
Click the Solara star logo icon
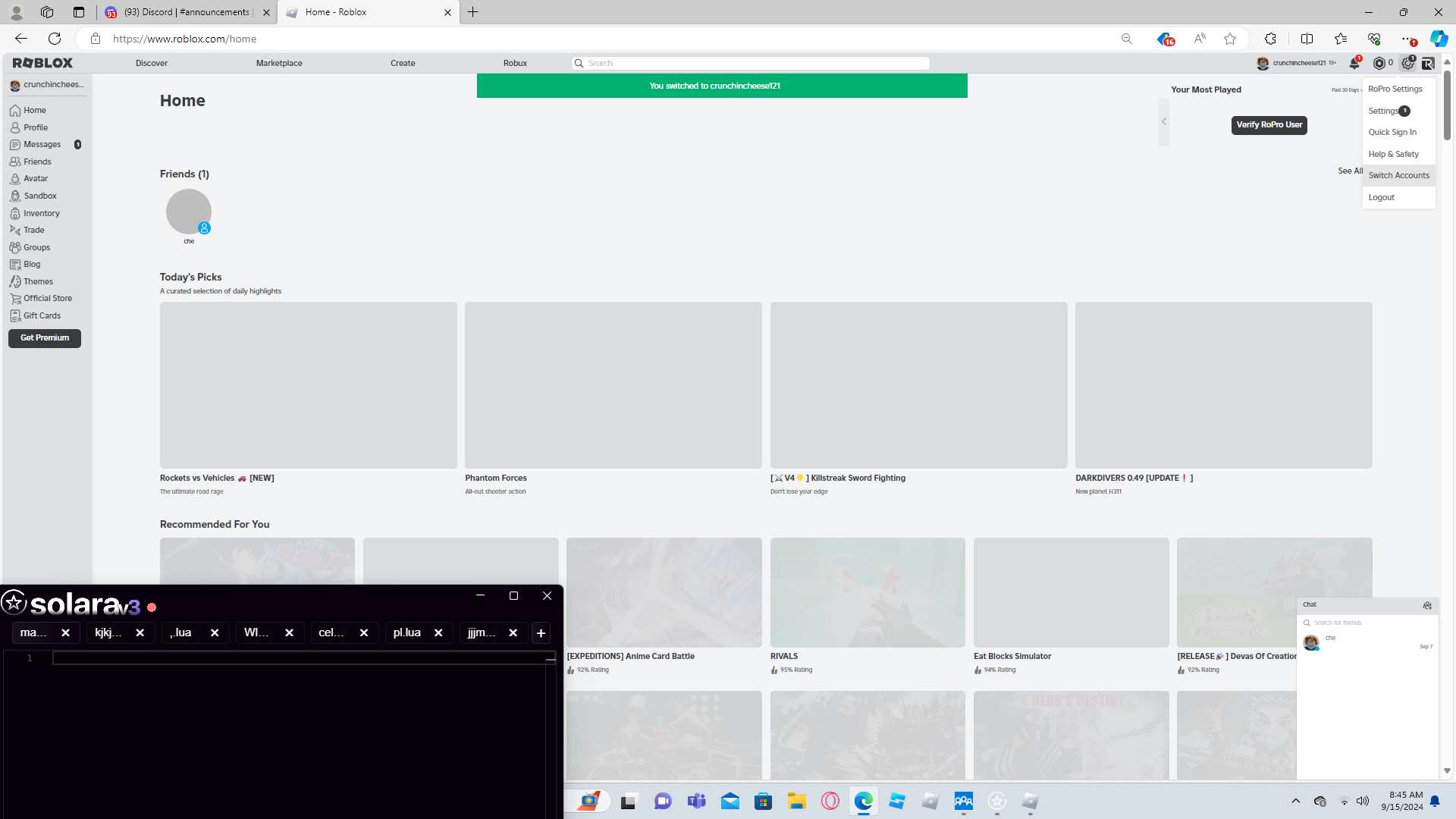point(14,603)
